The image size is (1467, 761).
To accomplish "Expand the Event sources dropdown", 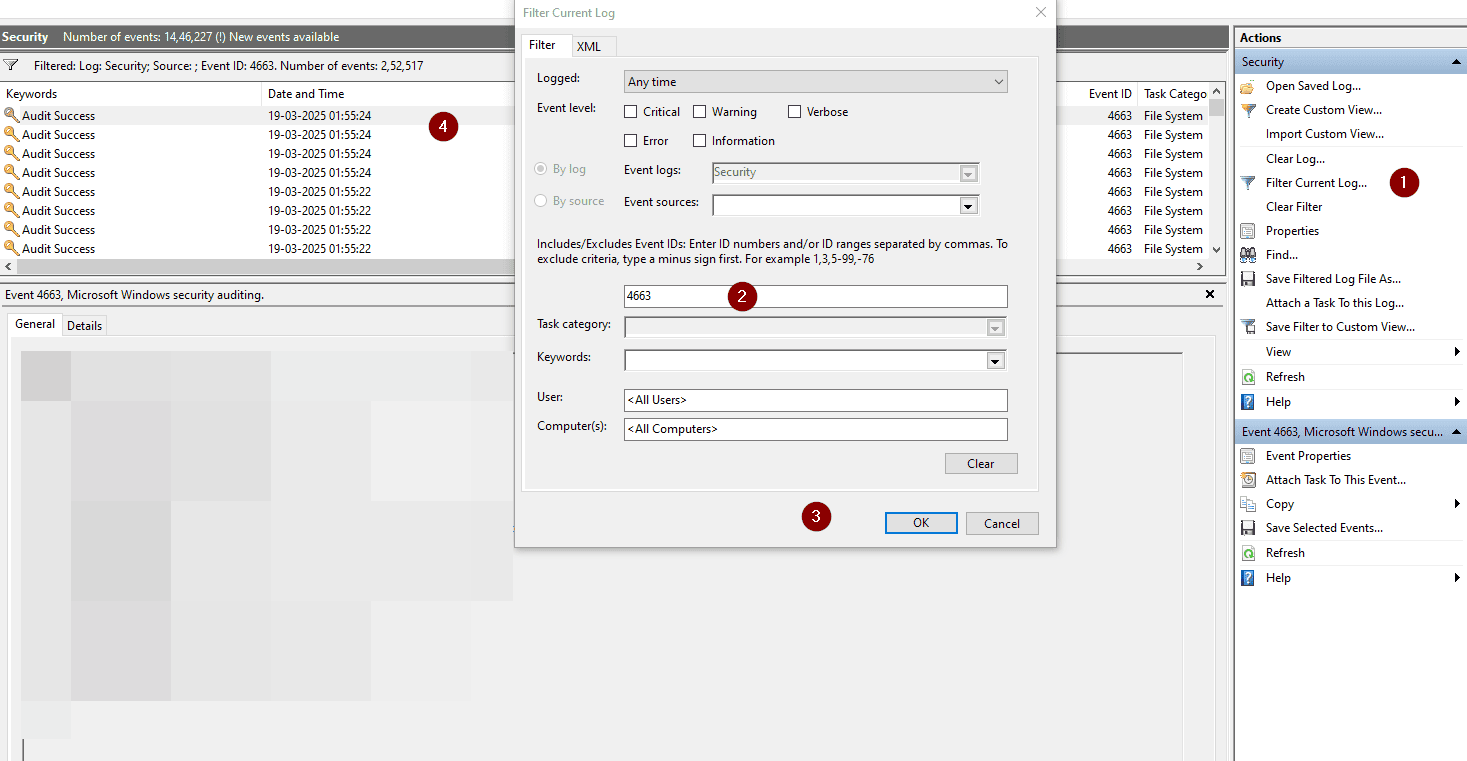I will tap(967, 206).
